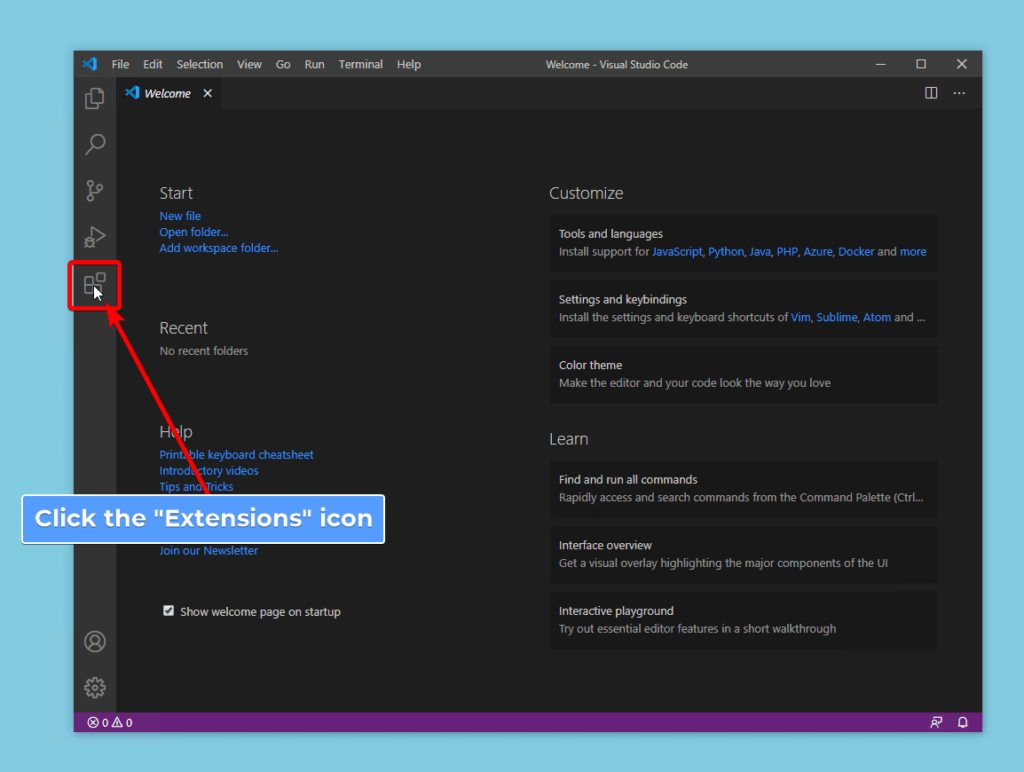Open the Go menu
This screenshot has width=1024, height=772.
(283, 64)
